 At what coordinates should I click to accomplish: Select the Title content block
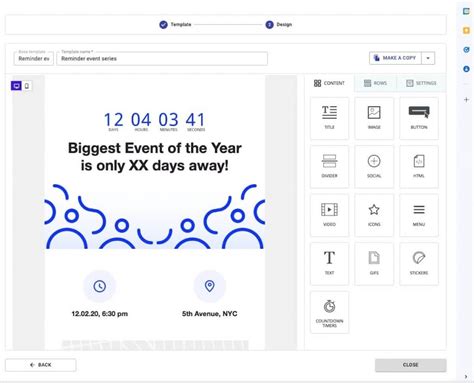coord(329,118)
